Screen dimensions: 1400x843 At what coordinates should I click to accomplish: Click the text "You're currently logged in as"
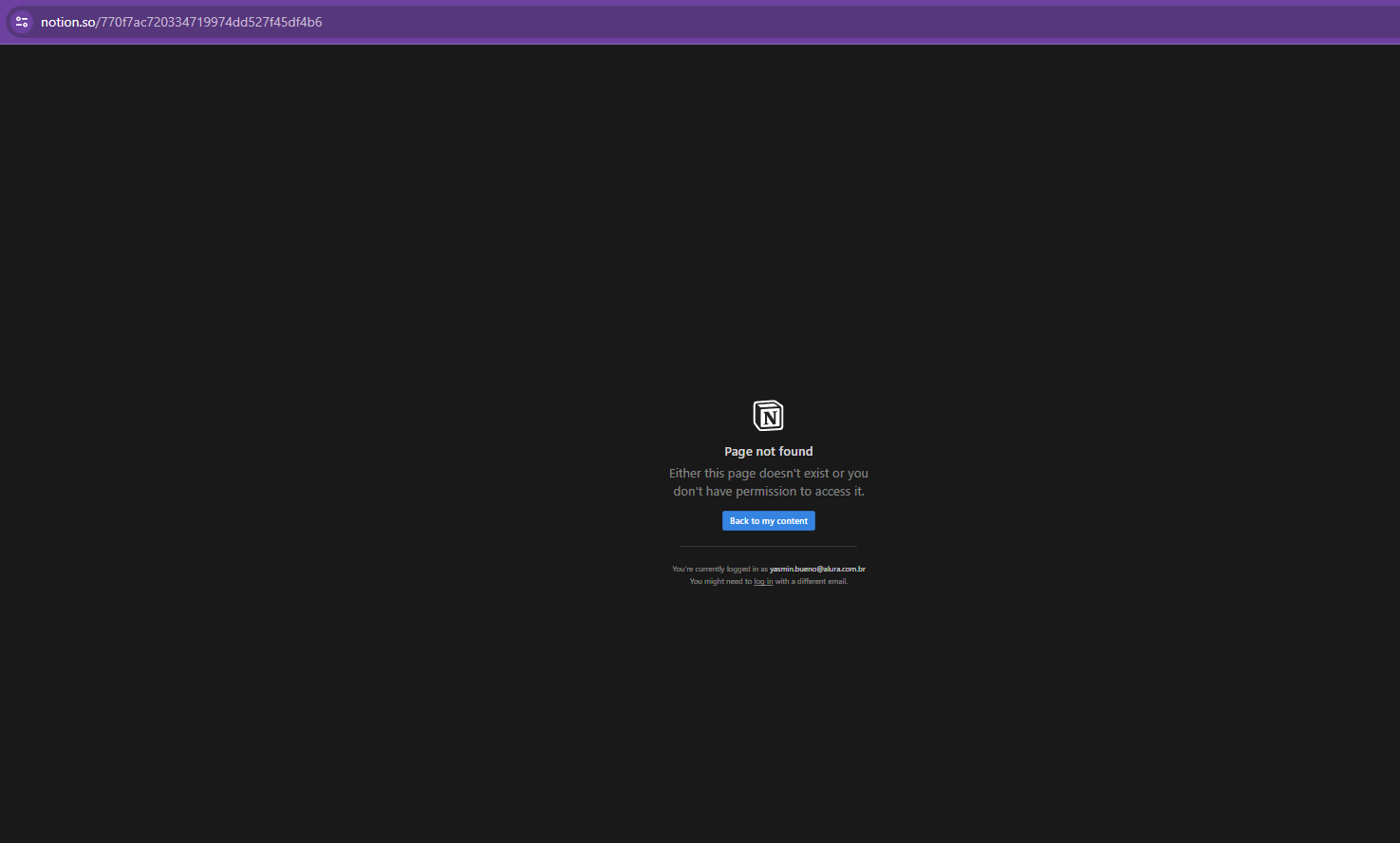pyautogui.click(x=719, y=569)
